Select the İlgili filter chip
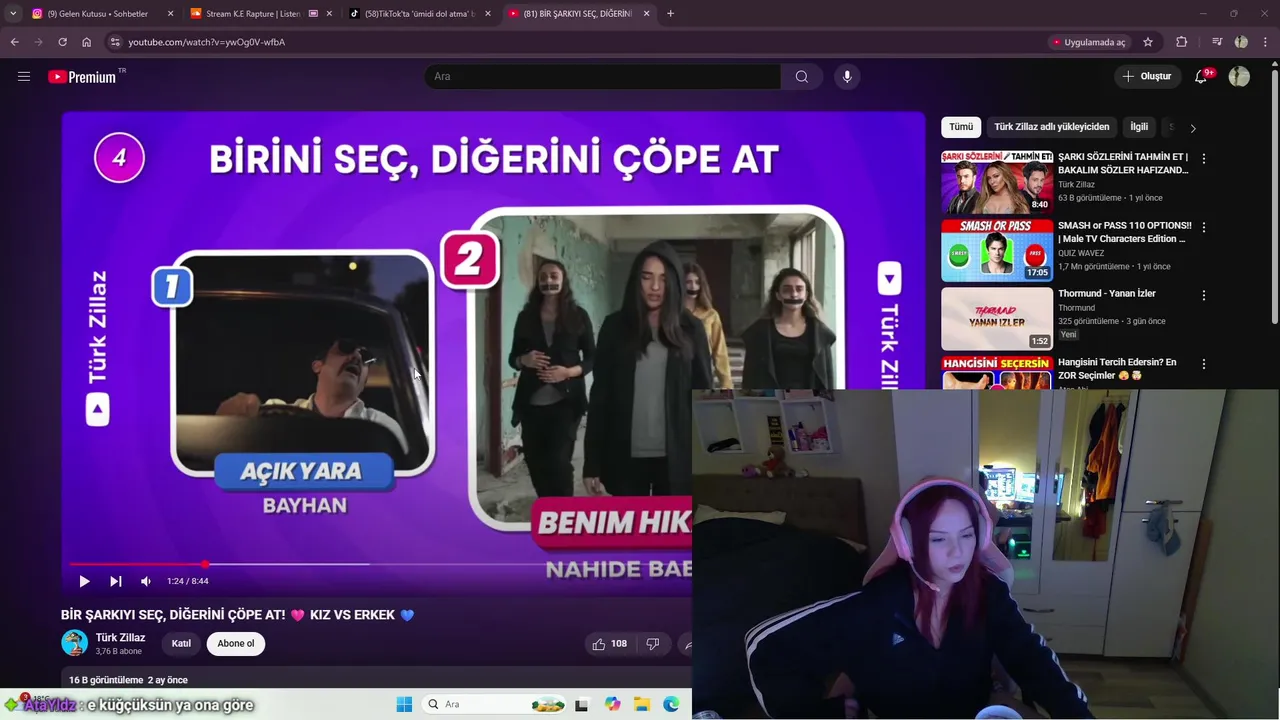The height and width of the screenshot is (720, 1280). tap(1139, 127)
